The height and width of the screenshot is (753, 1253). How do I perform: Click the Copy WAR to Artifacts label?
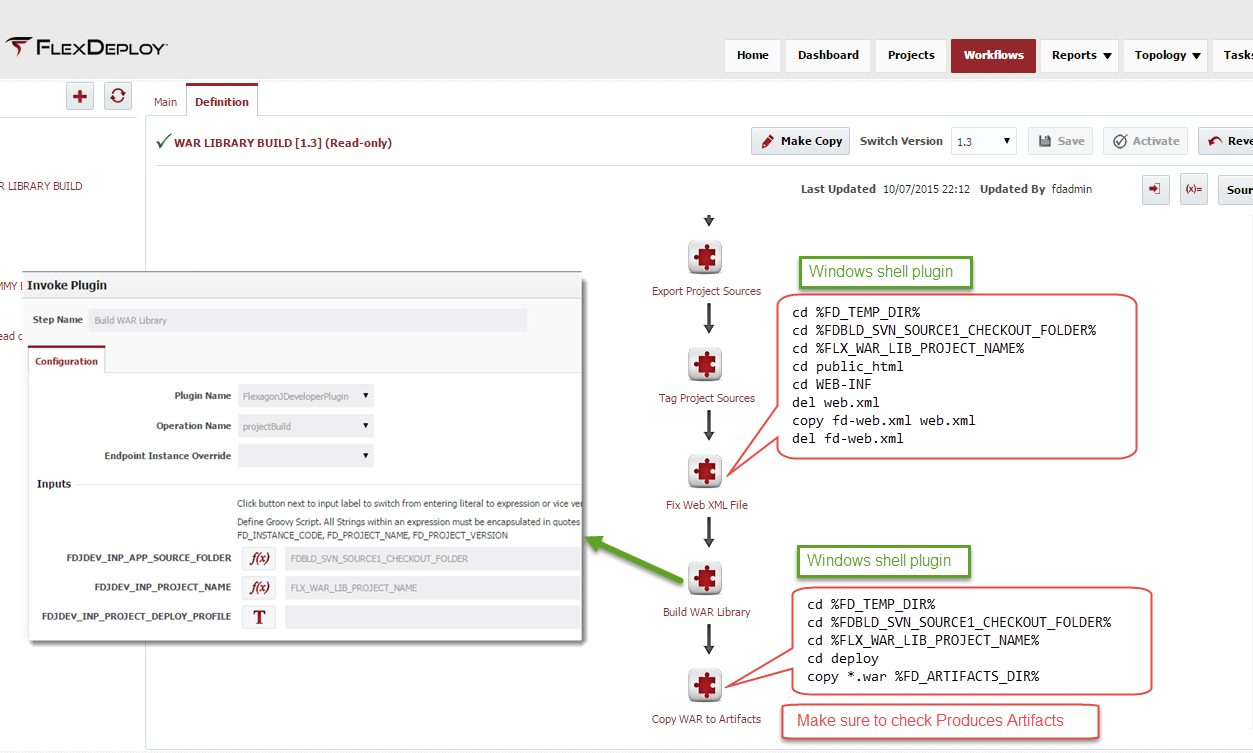[x=706, y=719]
